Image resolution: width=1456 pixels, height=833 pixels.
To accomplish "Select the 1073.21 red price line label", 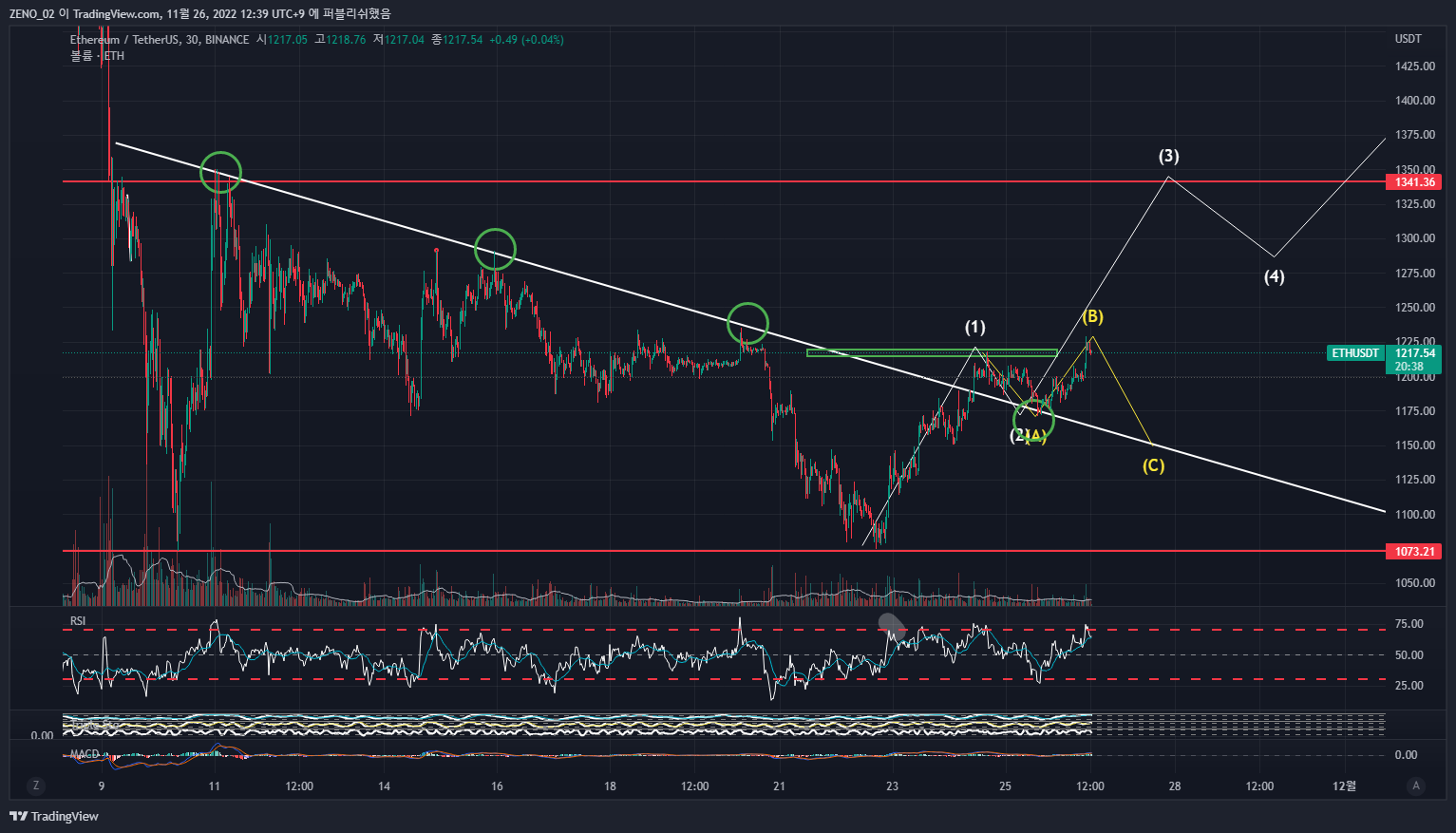I will [1414, 551].
